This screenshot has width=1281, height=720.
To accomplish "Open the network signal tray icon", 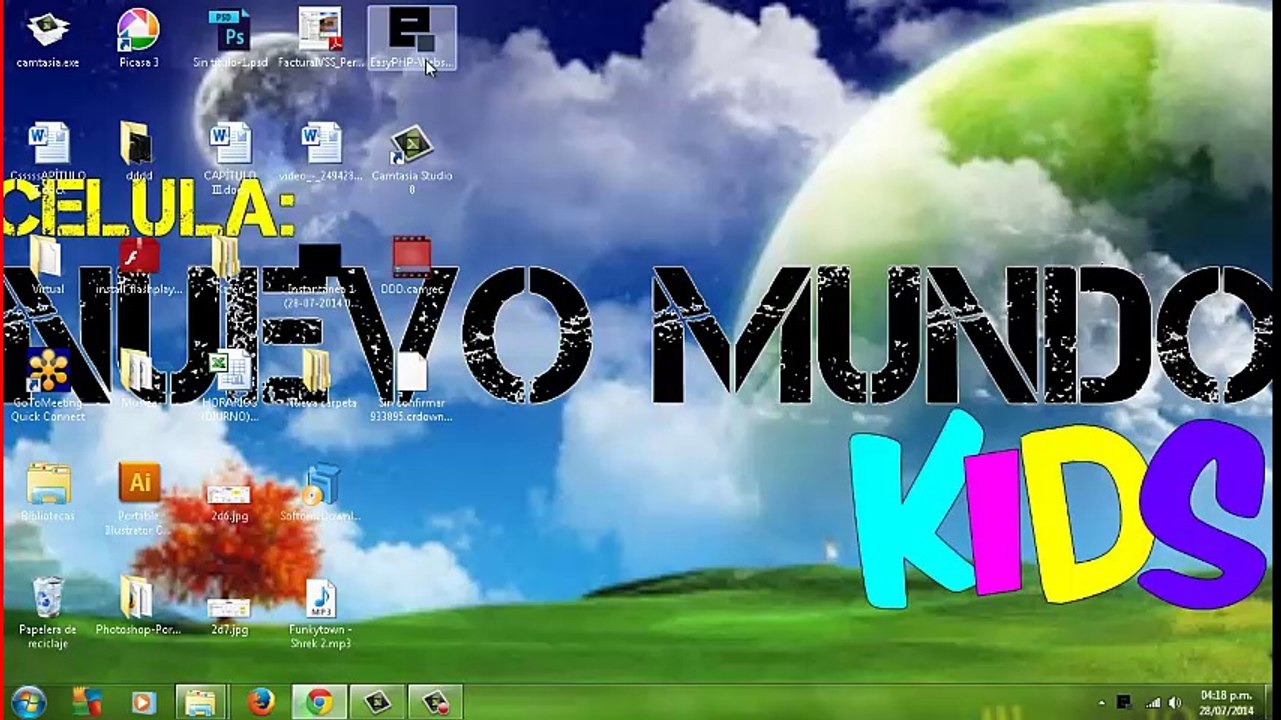I will tap(1152, 702).
